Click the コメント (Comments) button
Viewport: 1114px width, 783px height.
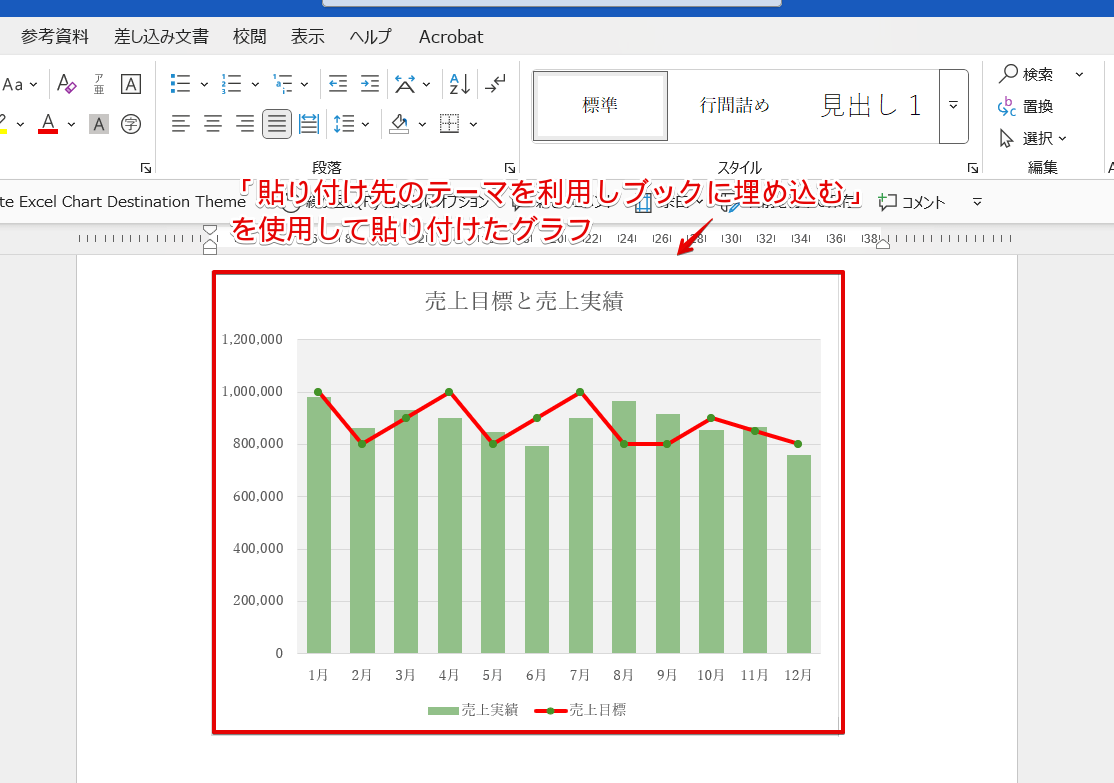click(x=910, y=201)
